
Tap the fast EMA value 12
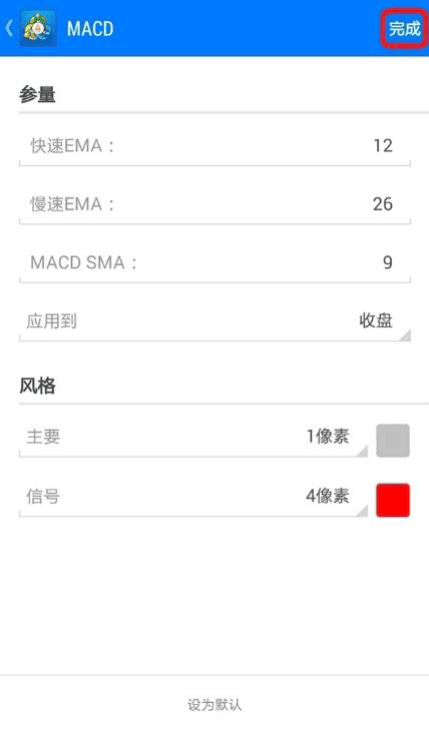coord(383,146)
